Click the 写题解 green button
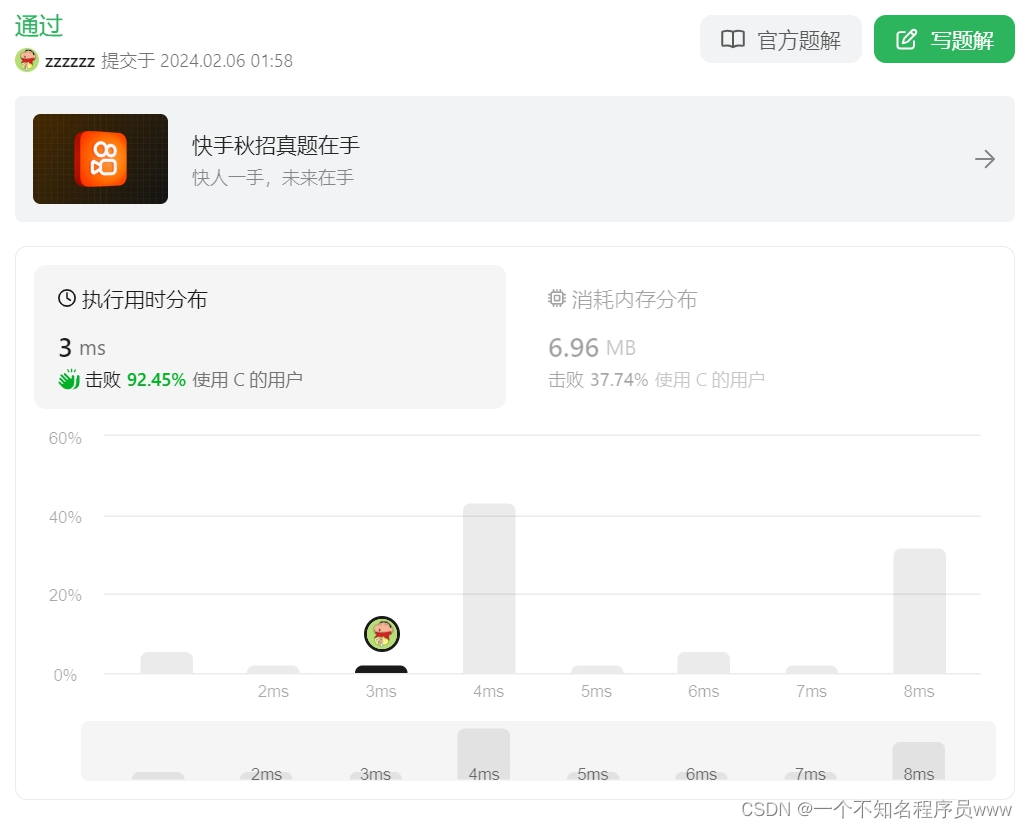The height and width of the screenshot is (828, 1027). (x=944, y=39)
